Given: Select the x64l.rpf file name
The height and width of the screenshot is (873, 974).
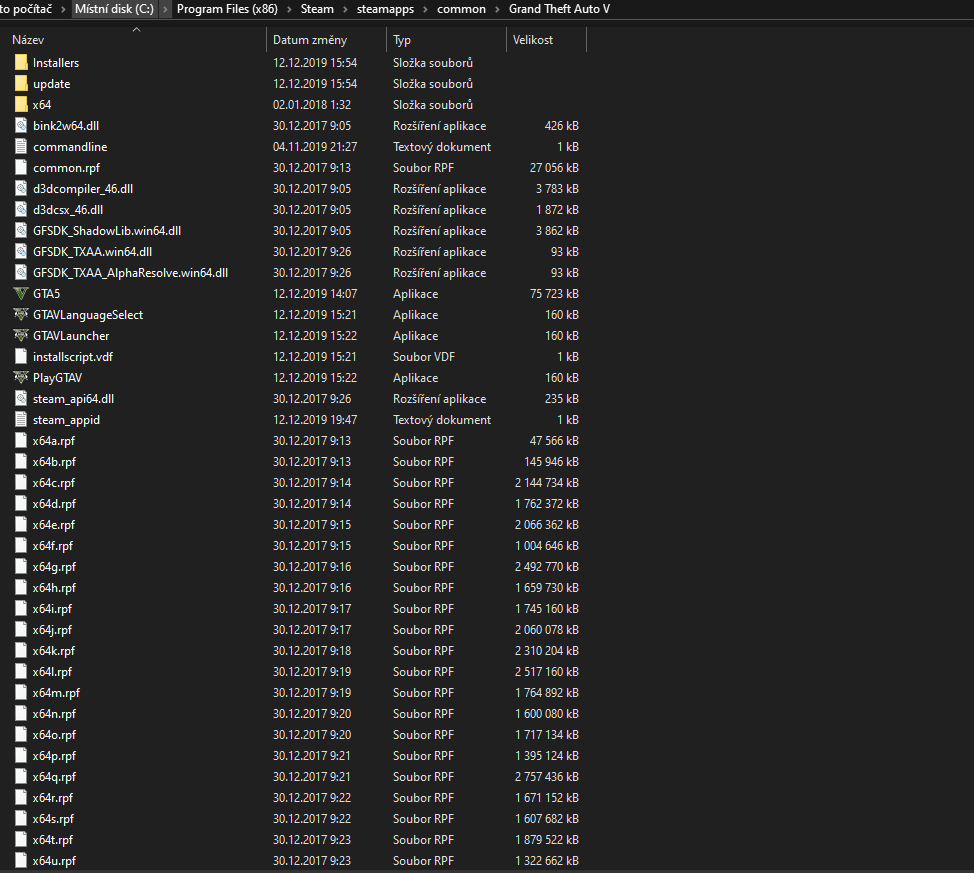Looking at the screenshot, I should point(53,672).
